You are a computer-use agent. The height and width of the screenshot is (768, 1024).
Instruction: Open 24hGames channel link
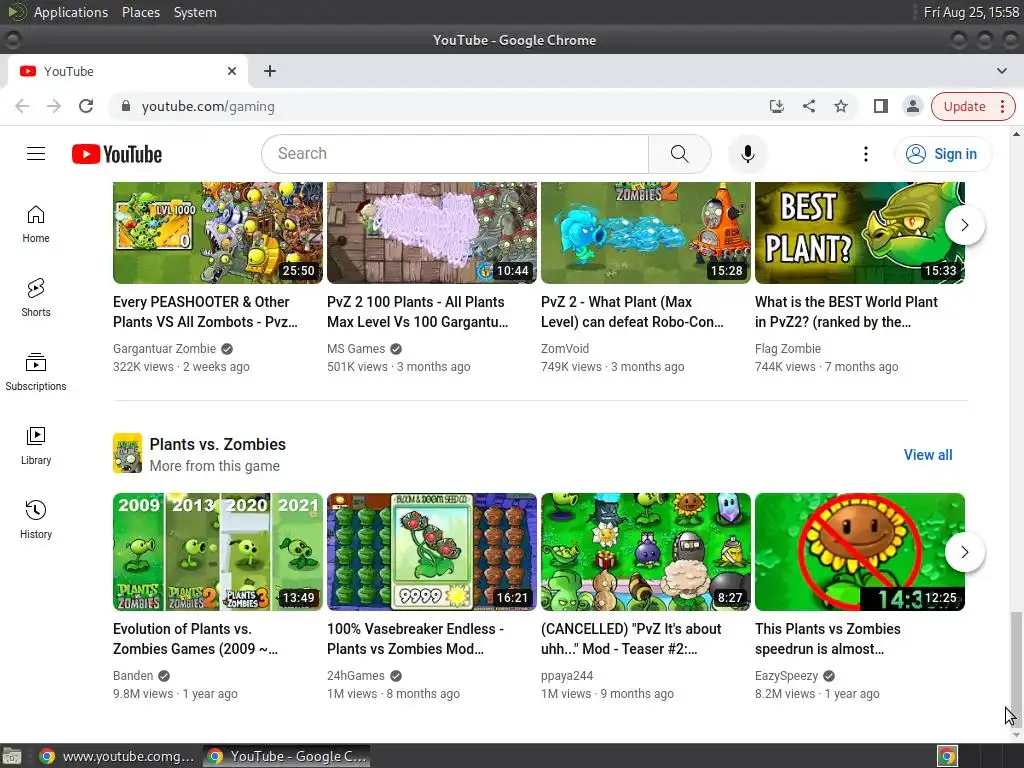(356, 676)
